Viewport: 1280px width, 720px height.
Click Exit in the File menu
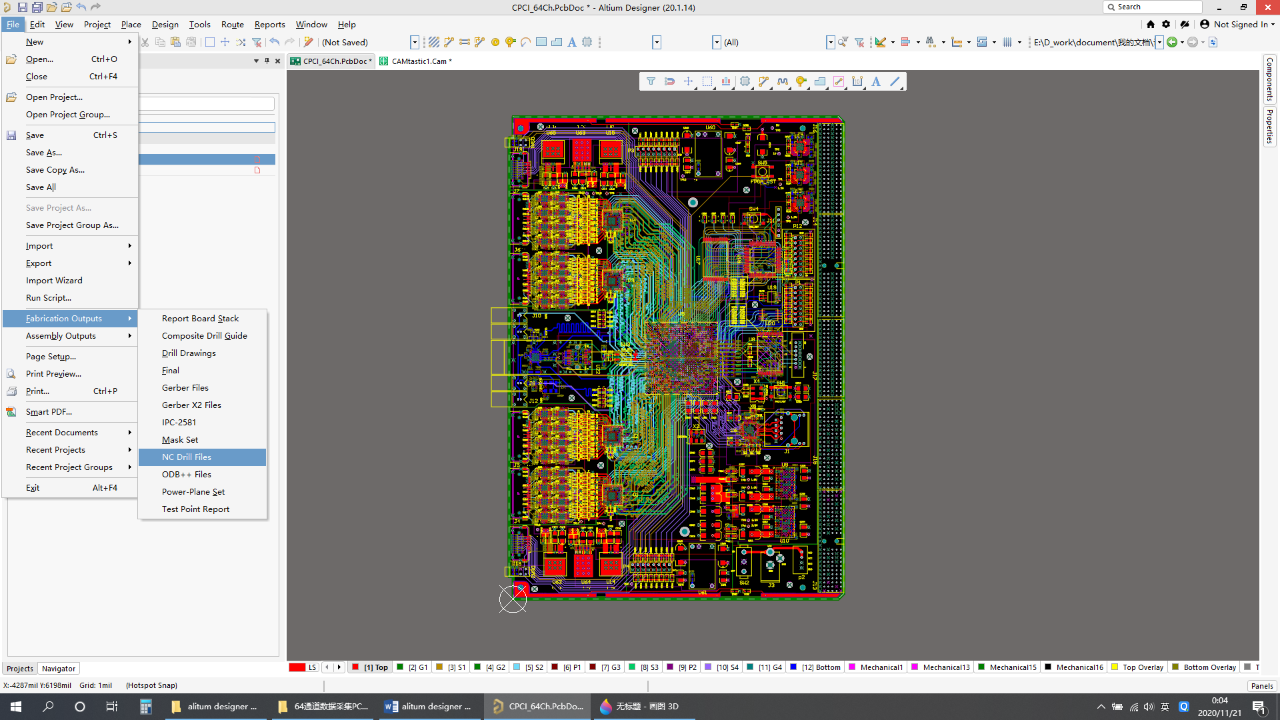[70, 488]
